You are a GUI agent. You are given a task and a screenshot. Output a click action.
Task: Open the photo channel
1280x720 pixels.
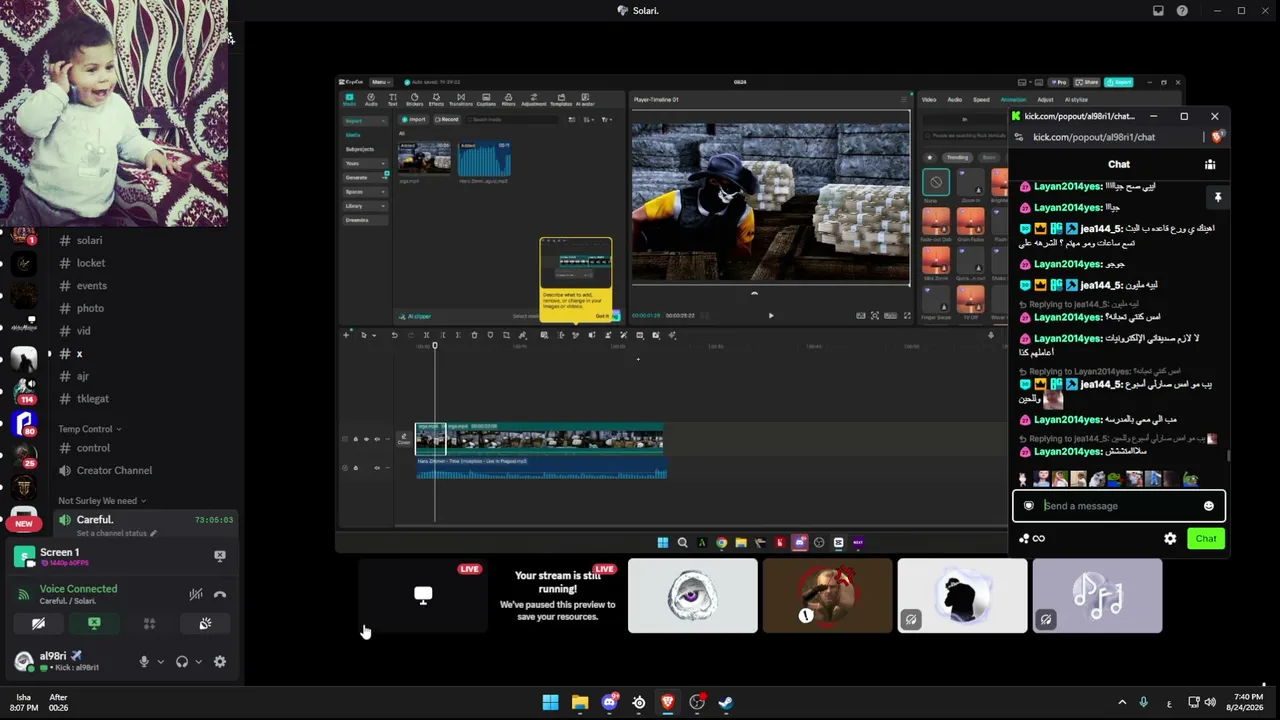[x=90, y=308]
